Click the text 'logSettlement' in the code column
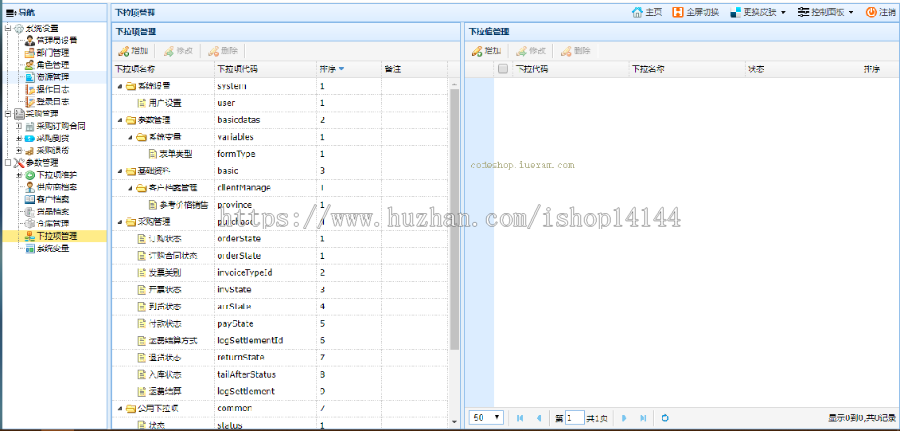Image resolution: width=900 pixels, height=431 pixels. (x=246, y=391)
